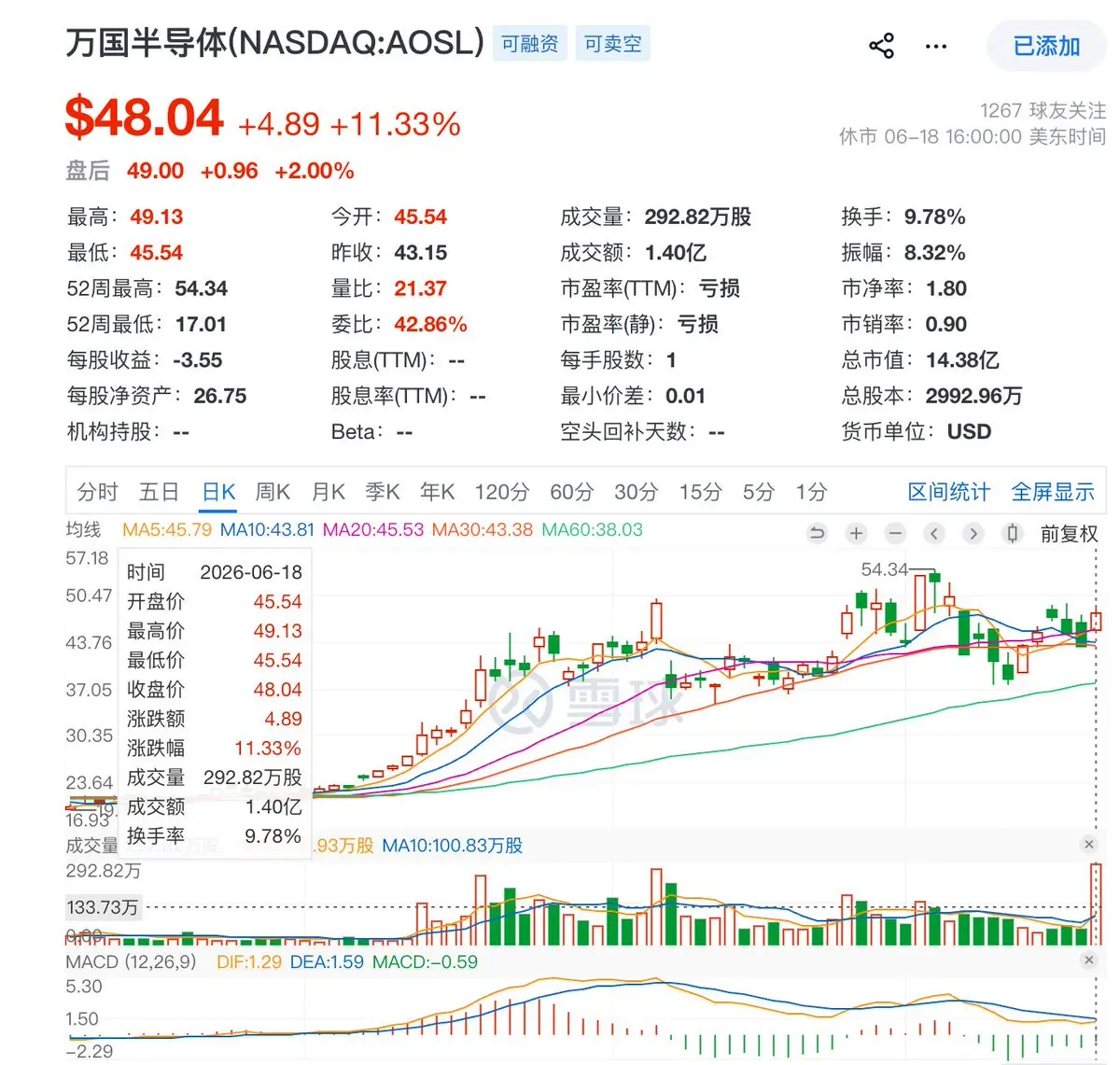
Task: Select the 月K chart tab
Action: [329, 492]
